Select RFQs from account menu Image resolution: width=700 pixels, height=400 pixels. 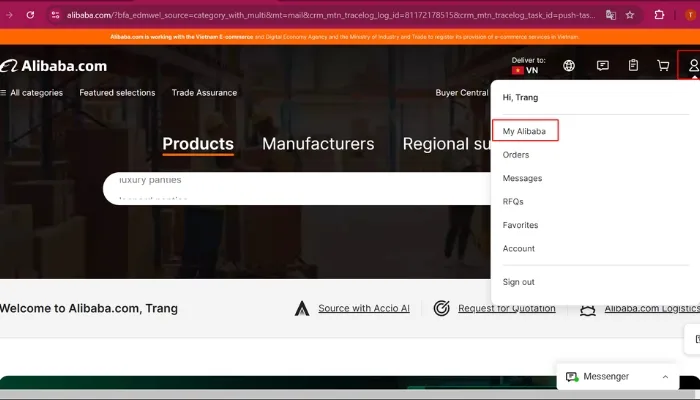coord(513,202)
